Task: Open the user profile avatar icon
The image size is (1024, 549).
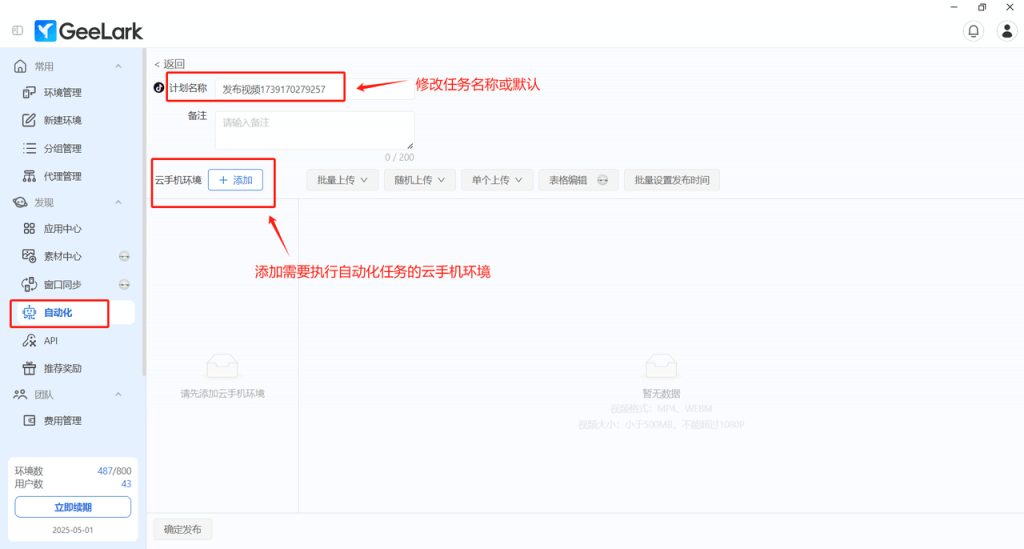Action: (1007, 31)
